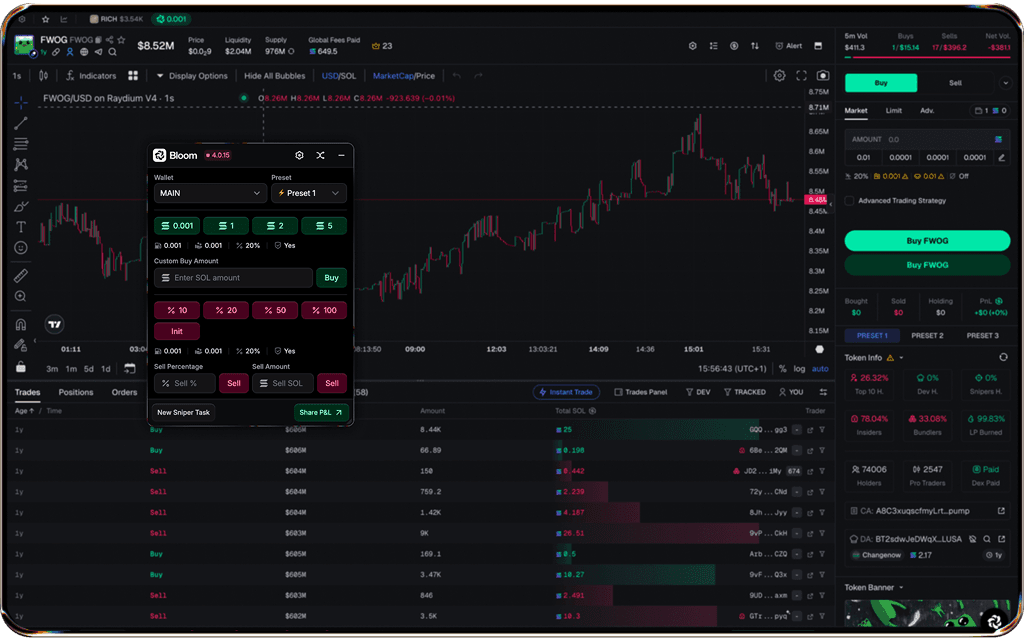Toggle the magnet snap tool
This screenshot has height=638, width=1024.
point(21,325)
